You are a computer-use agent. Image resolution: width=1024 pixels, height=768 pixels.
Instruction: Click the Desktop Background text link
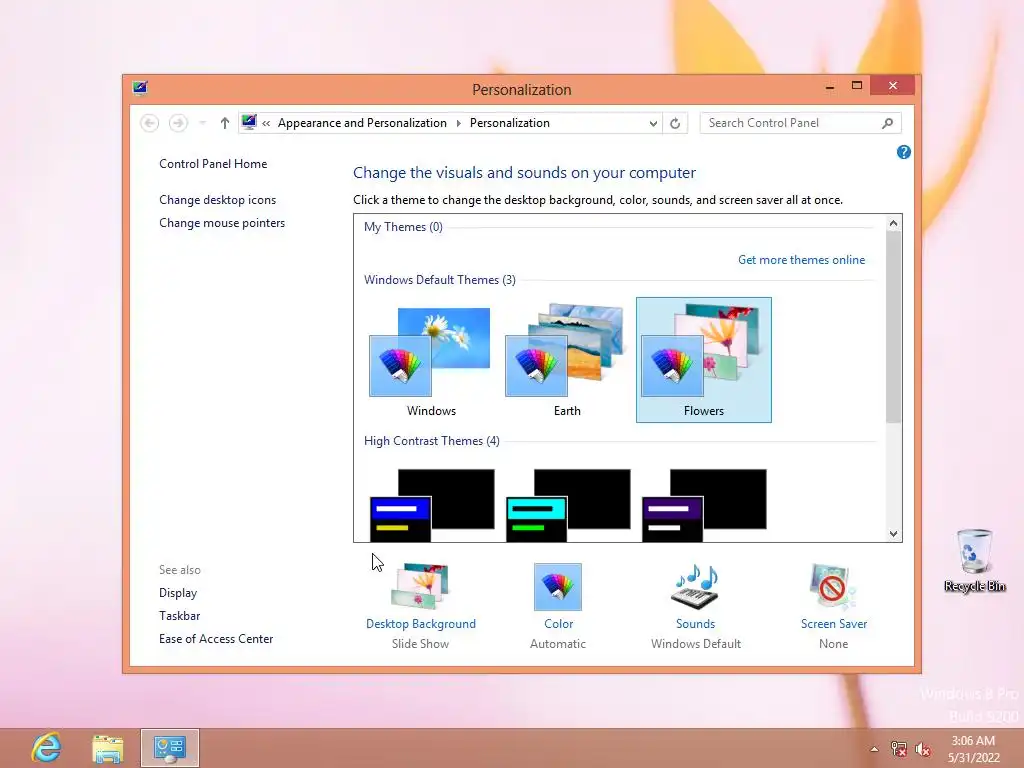pyautogui.click(x=421, y=624)
